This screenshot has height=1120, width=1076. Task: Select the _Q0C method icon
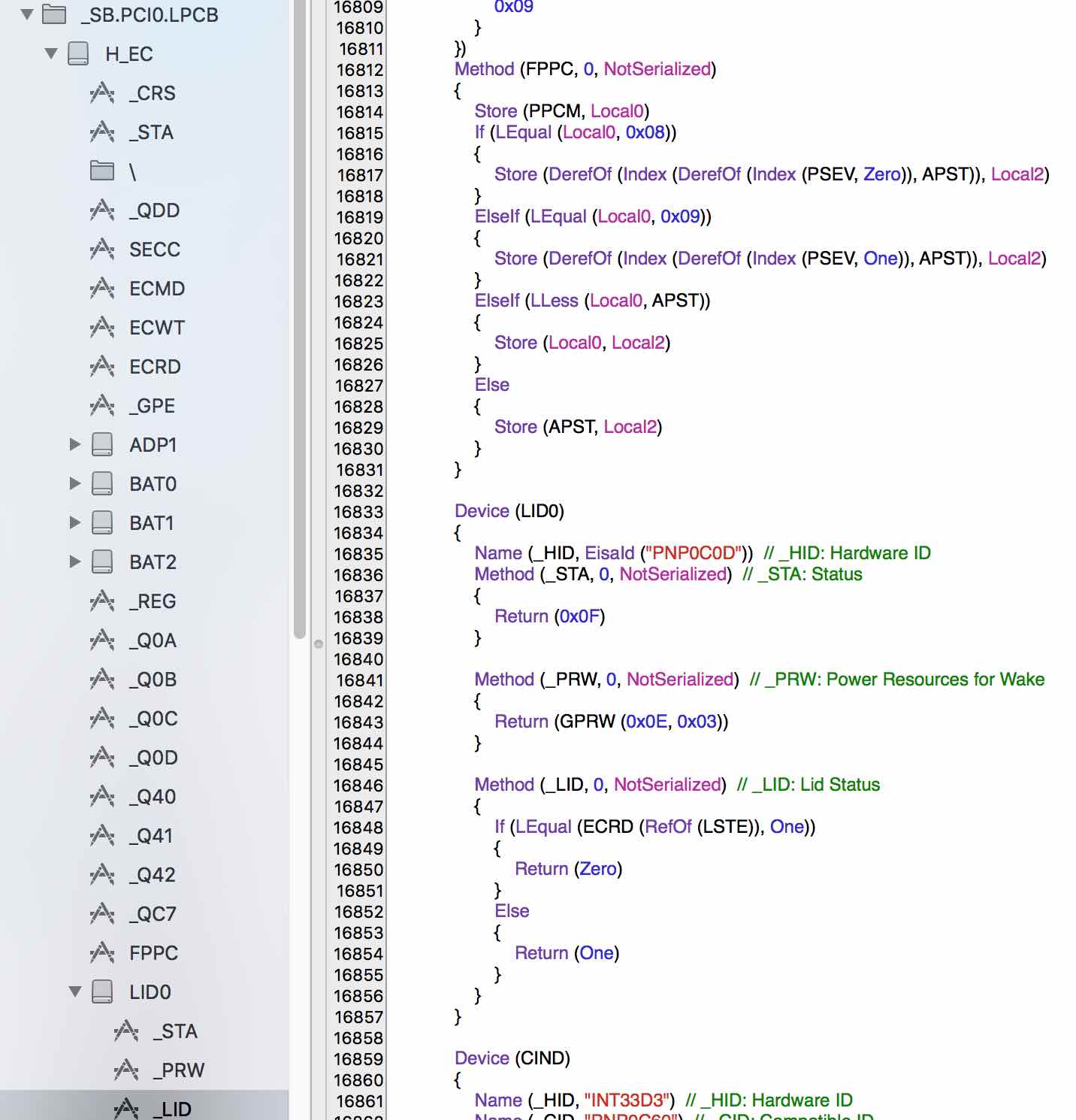click(x=102, y=719)
